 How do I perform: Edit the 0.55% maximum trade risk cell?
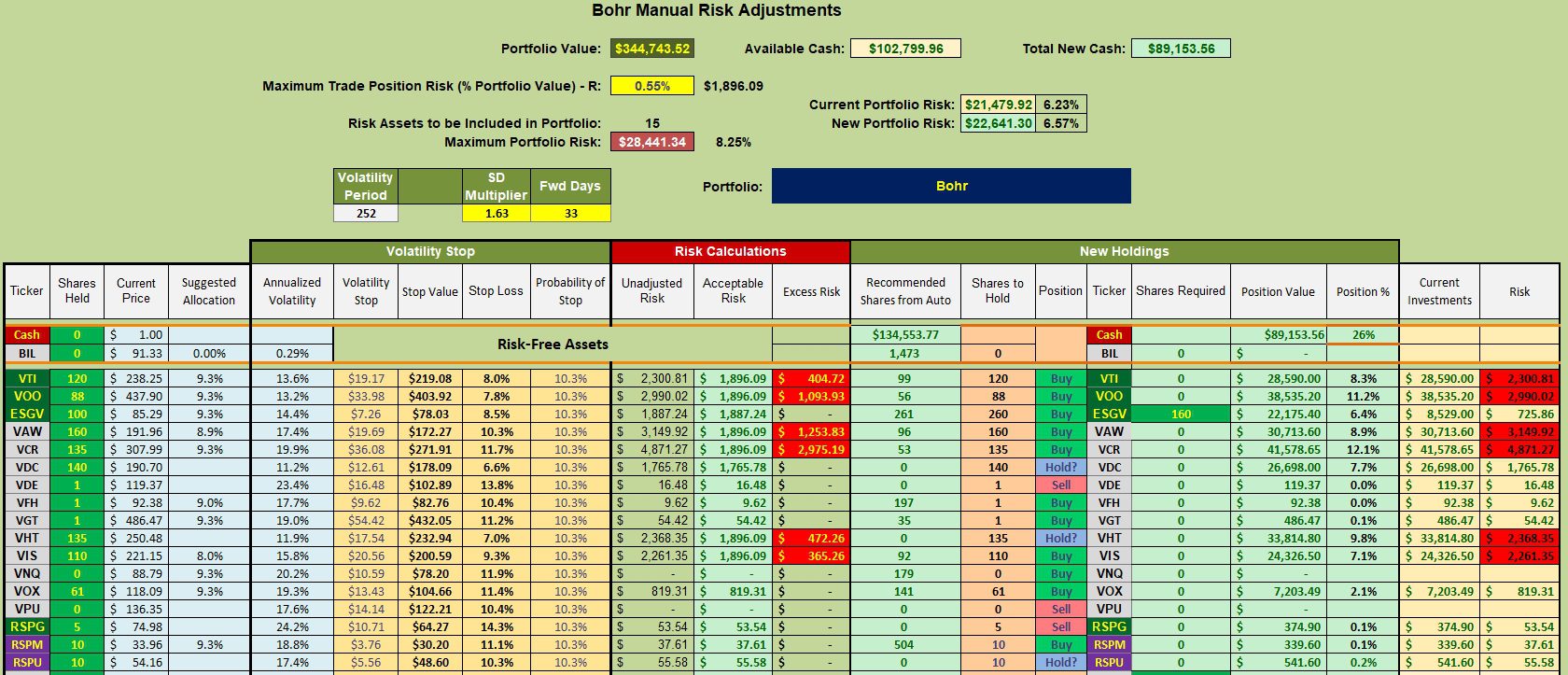coord(652,86)
